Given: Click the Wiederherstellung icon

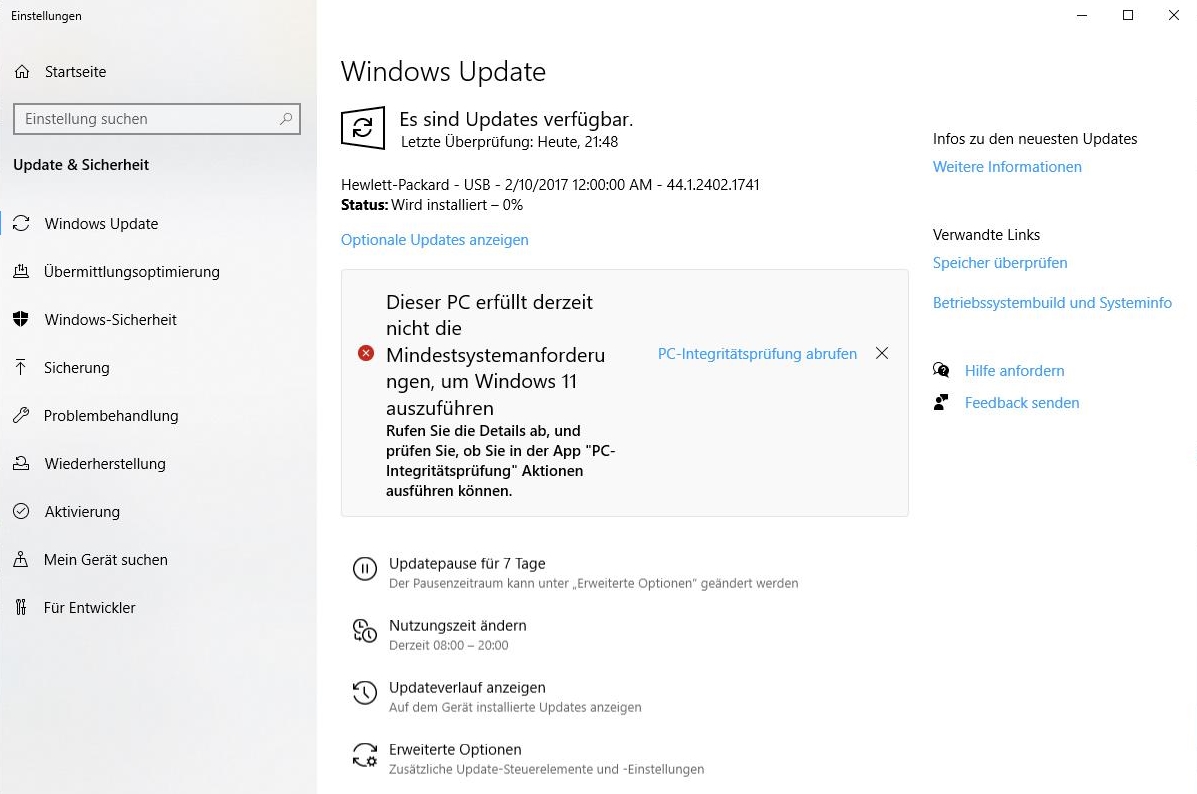Looking at the screenshot, I should point(21,464).
